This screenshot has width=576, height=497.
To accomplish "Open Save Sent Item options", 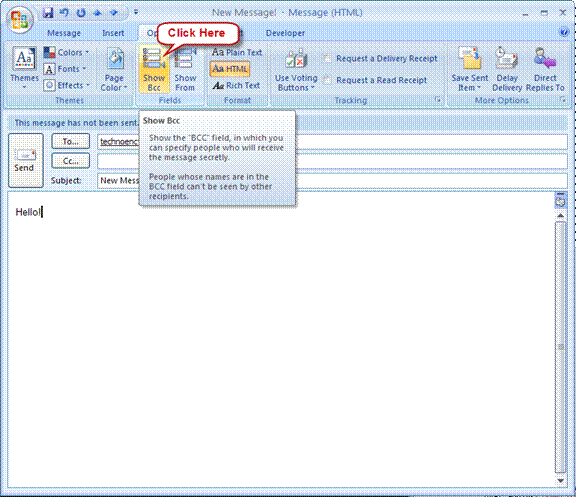I will pyautogui.click(x=470, y=69).
